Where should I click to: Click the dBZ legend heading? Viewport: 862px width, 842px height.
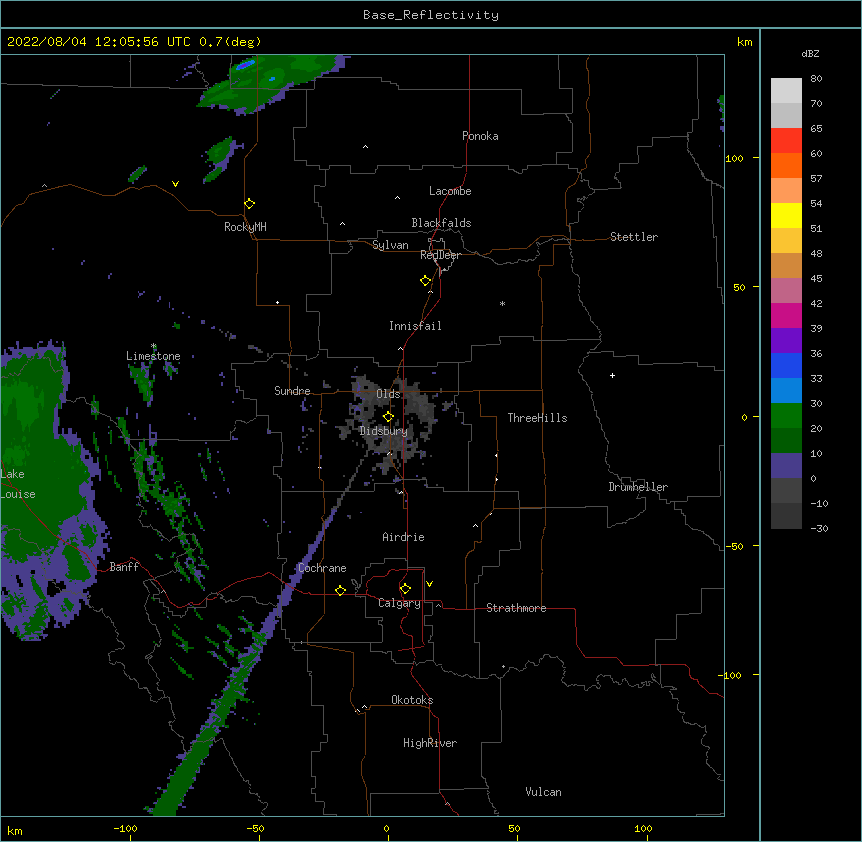click(810, 53)
